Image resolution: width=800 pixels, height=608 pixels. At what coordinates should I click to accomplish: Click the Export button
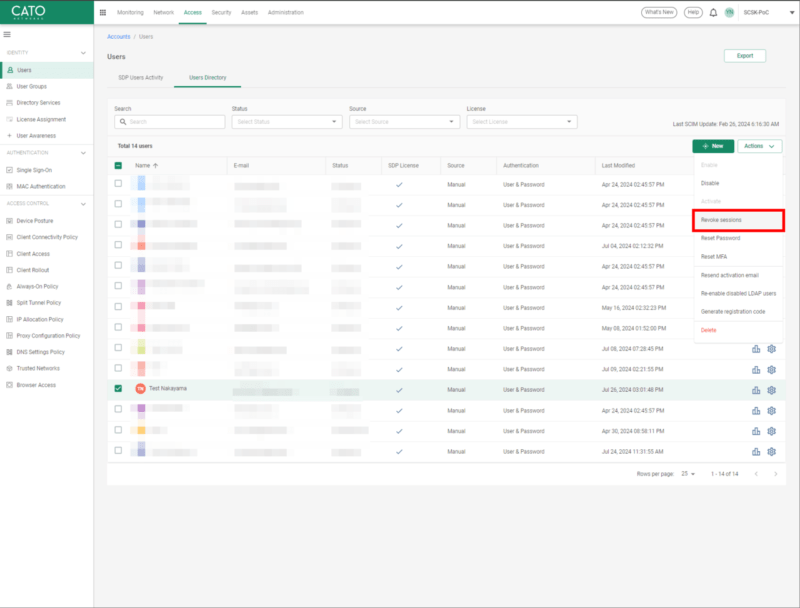744,56
